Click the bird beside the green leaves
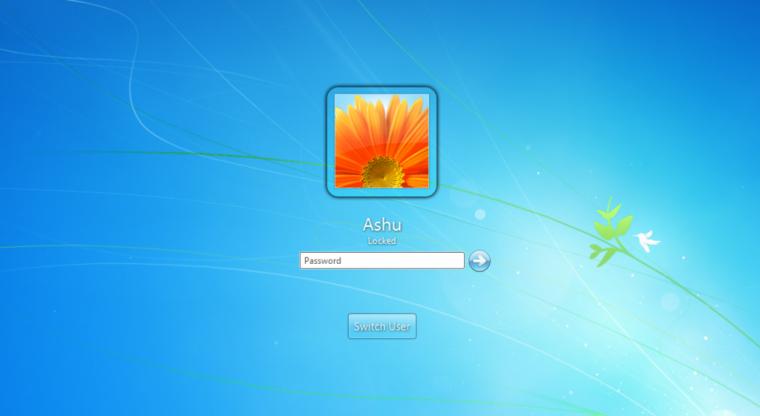The image size is (760, 416). point(647,240)
